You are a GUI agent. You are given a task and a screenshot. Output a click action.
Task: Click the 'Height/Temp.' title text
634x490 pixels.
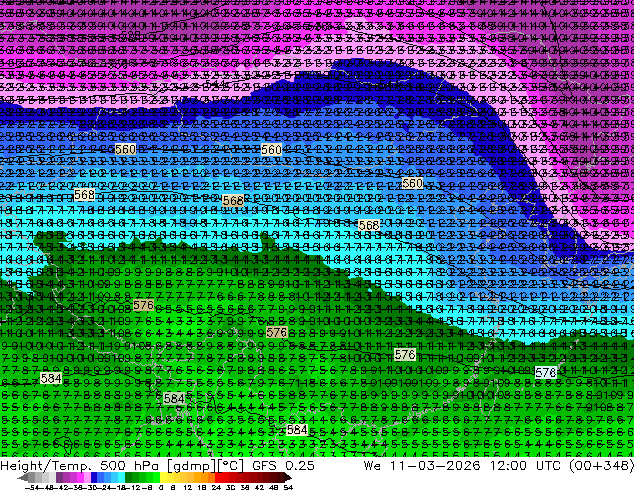(46, 466)
